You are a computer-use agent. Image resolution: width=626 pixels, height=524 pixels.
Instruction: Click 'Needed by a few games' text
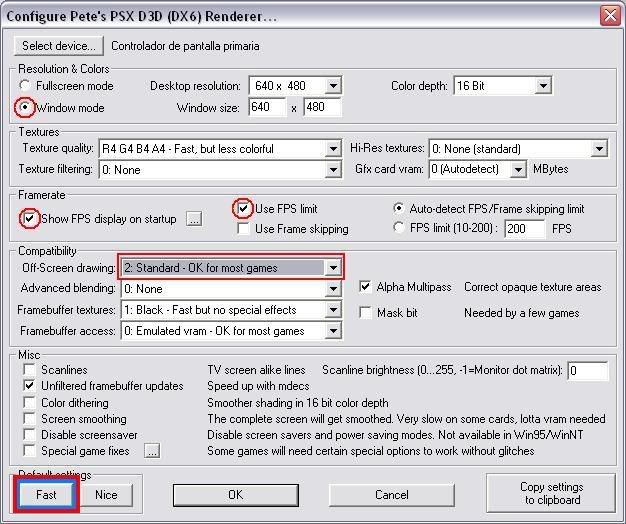pyautogui.click(x=521, y=313)
